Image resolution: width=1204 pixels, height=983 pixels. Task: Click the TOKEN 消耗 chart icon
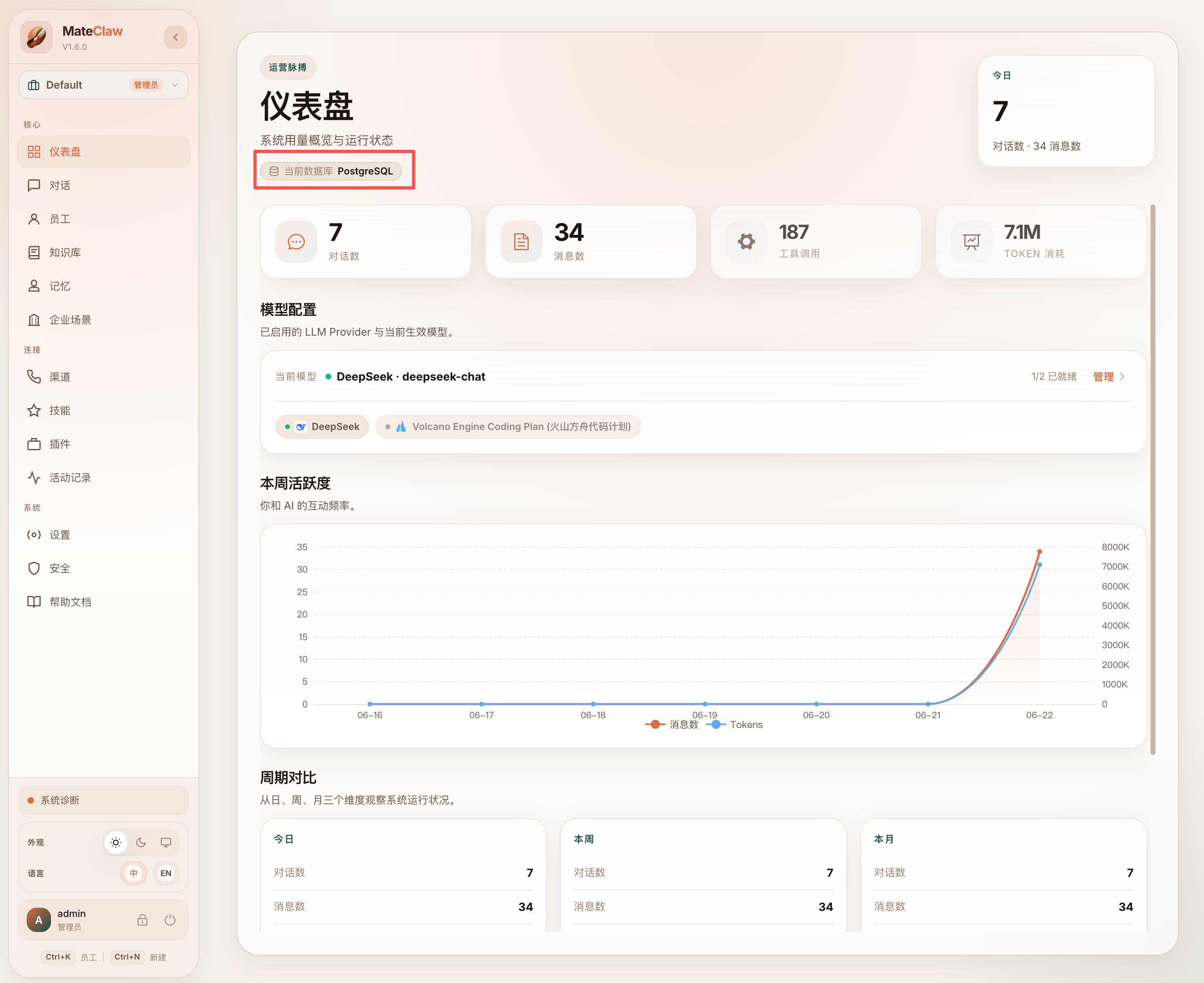point(971,242)
